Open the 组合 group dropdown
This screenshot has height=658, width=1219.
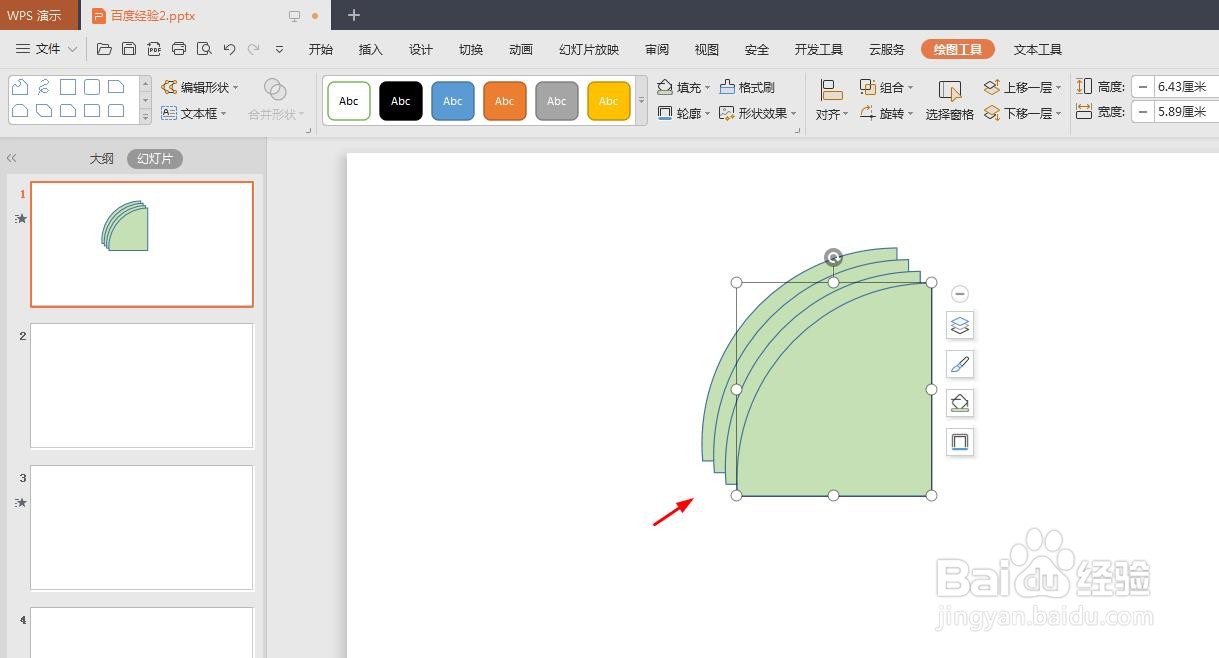(886, 88)
